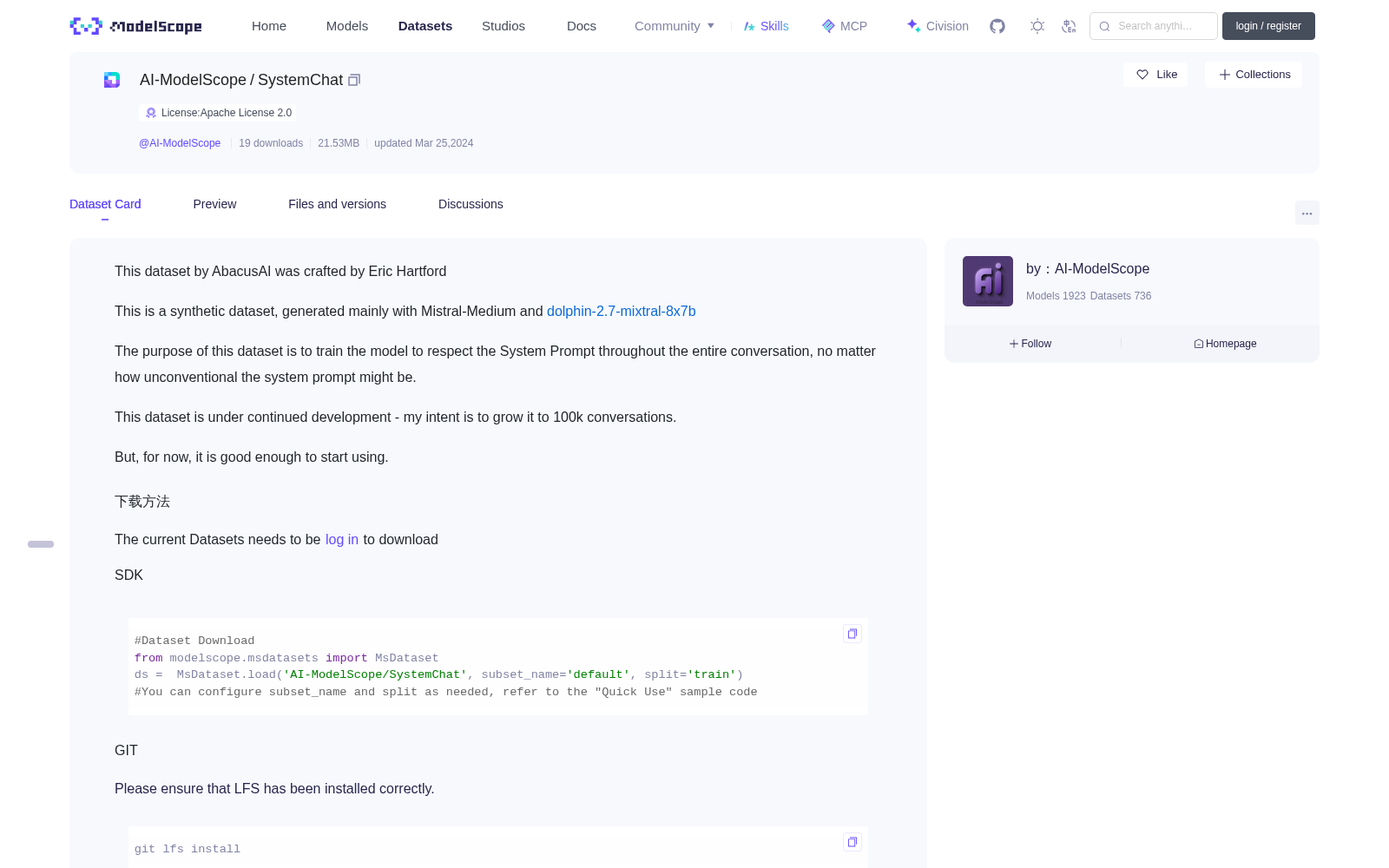Image resolution: width=1389 pixels, height=868 pixels.
Task: Open the ModelScope logo homepage
Action: point(135,26)
